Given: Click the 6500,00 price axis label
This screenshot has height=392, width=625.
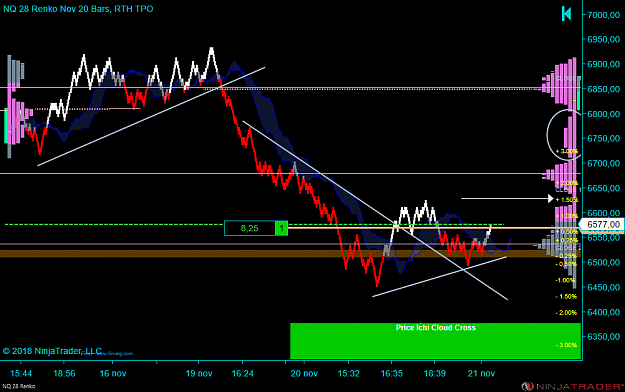Looking at the screenshot, I should pyautogui.click(x=603, y=262).
